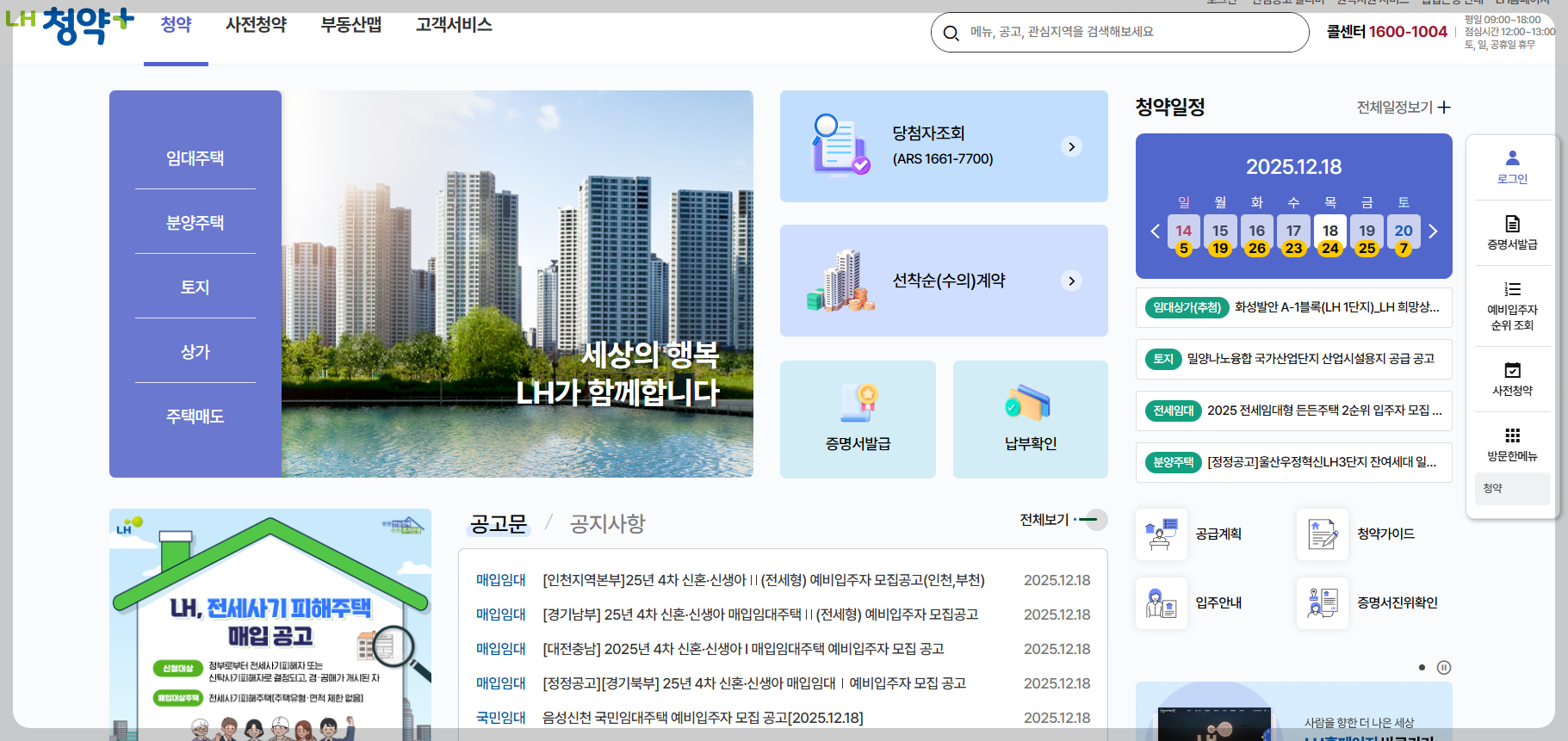This screenshot has width=1568, height=741.
Task: Open 화성발안 A-1블록 임대상가 schedule item
Action: (x=1293, y=307)
